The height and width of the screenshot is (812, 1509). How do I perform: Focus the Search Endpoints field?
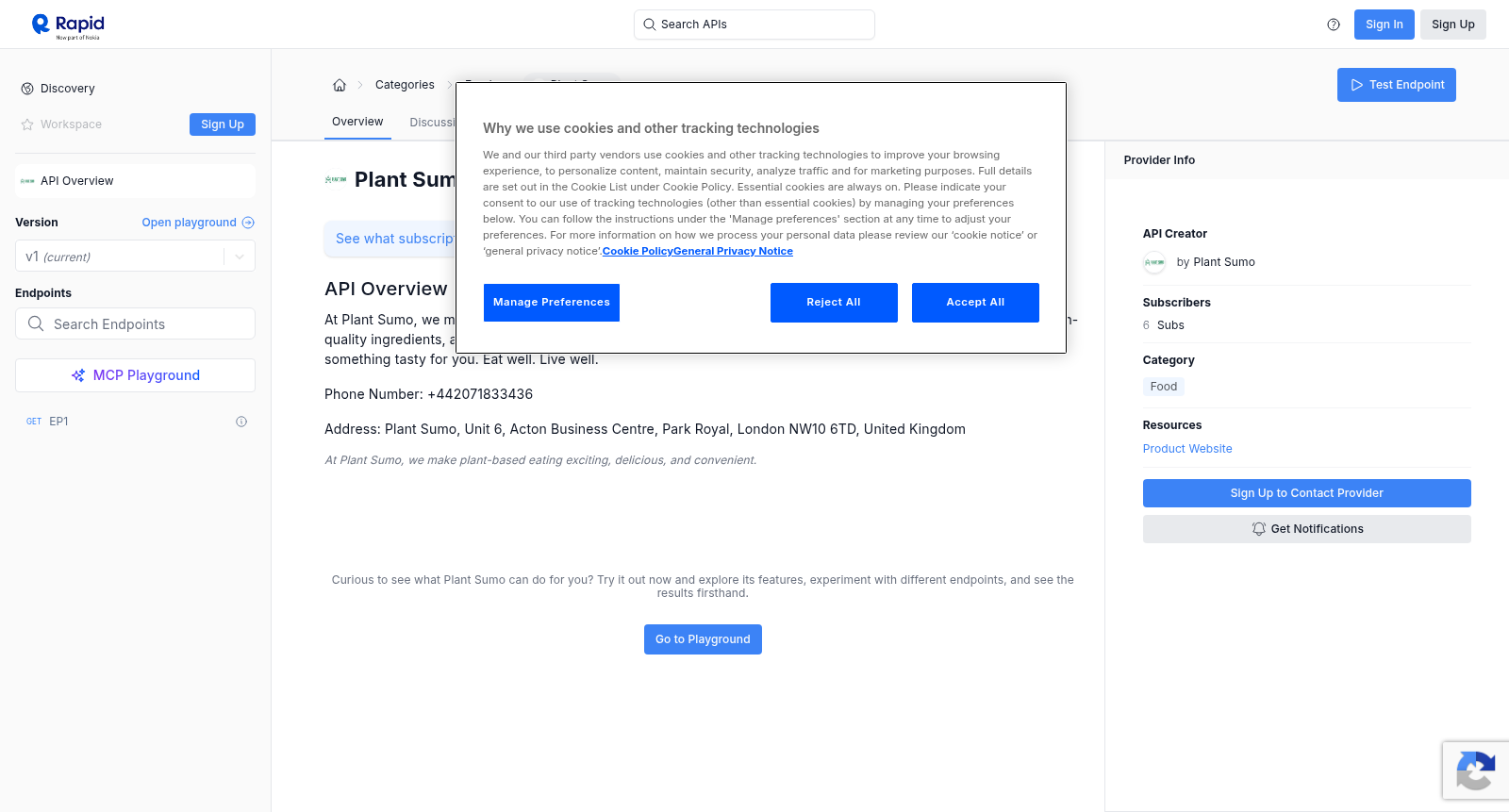pyautogui.click(x=135, y=323)
